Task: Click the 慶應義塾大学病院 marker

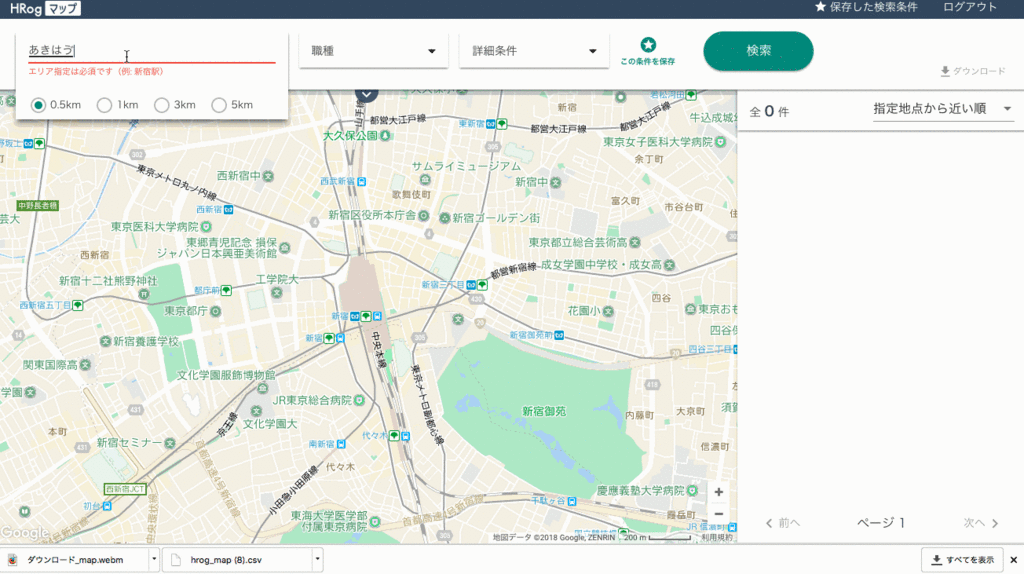Action: [x=693, y=490]
